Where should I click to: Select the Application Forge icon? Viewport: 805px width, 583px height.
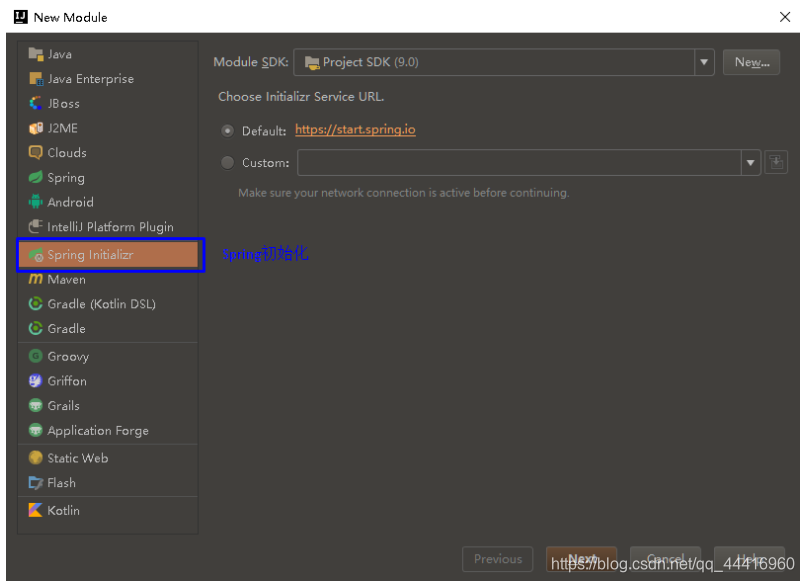pos(35,430)
